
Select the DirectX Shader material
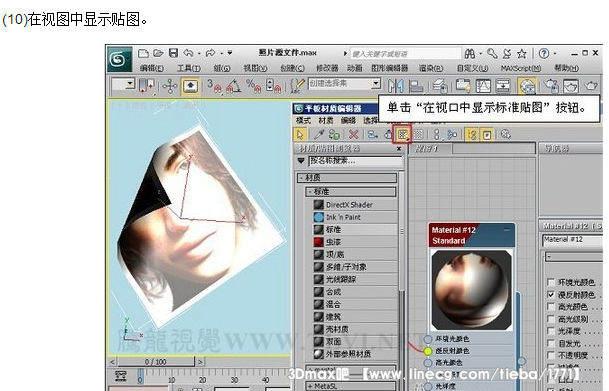click(x=355, y=205)
